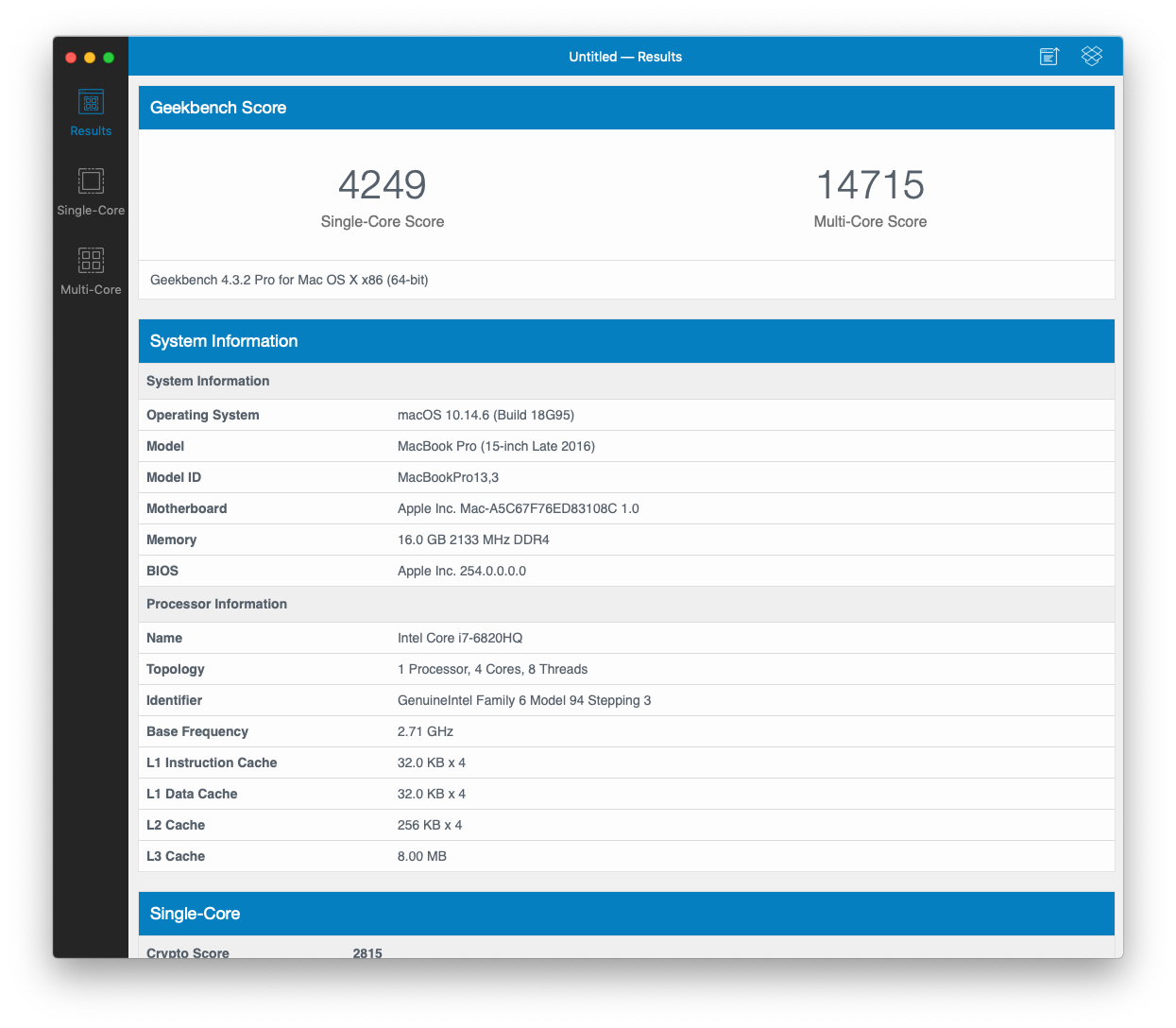This screenshot has height=1028, width=1176.
Task: Click the Base Frequency label
Action: pyautogui.click(x=197, y=731)
